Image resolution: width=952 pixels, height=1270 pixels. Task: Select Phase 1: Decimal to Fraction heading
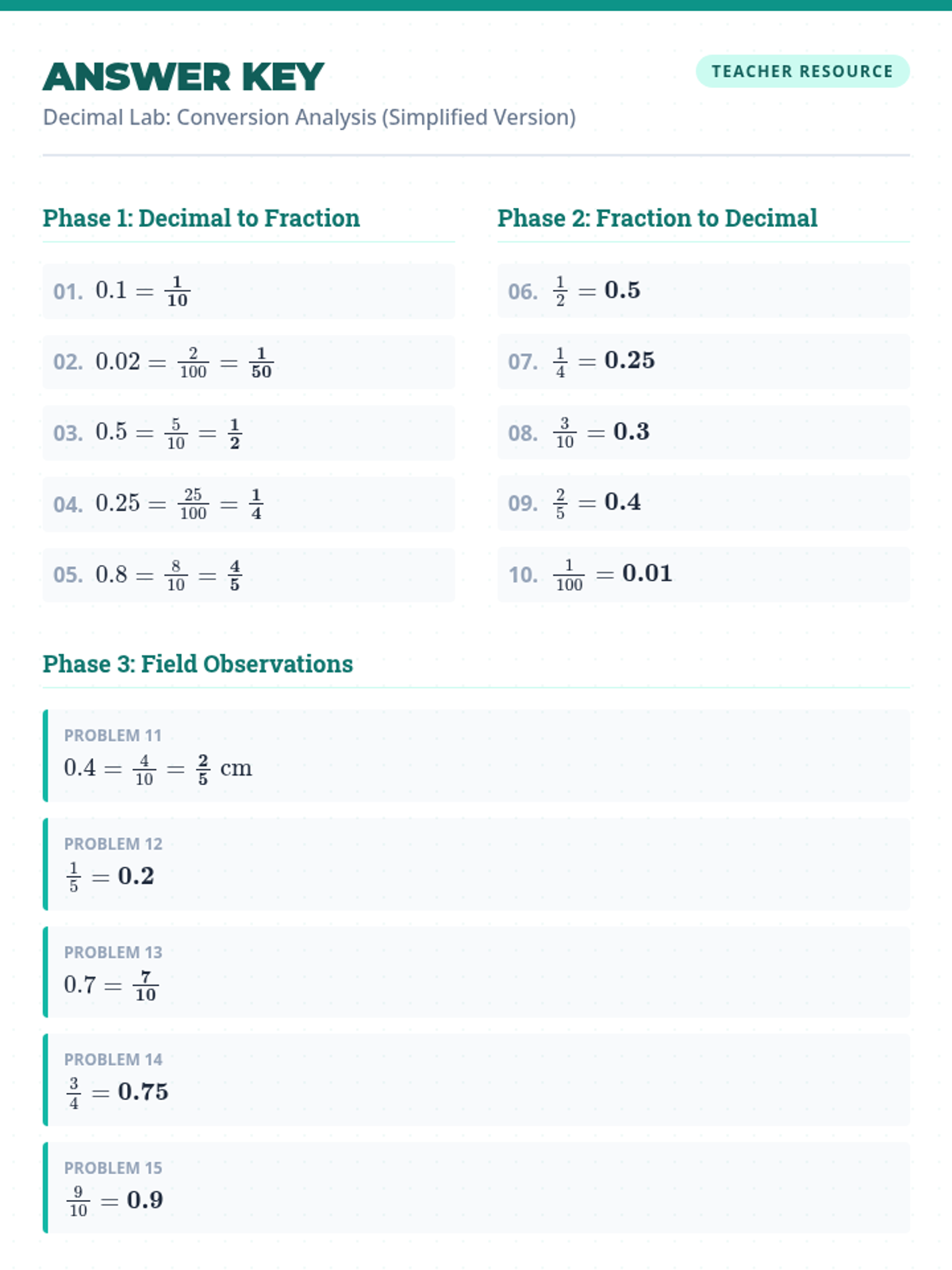[201, 218]
